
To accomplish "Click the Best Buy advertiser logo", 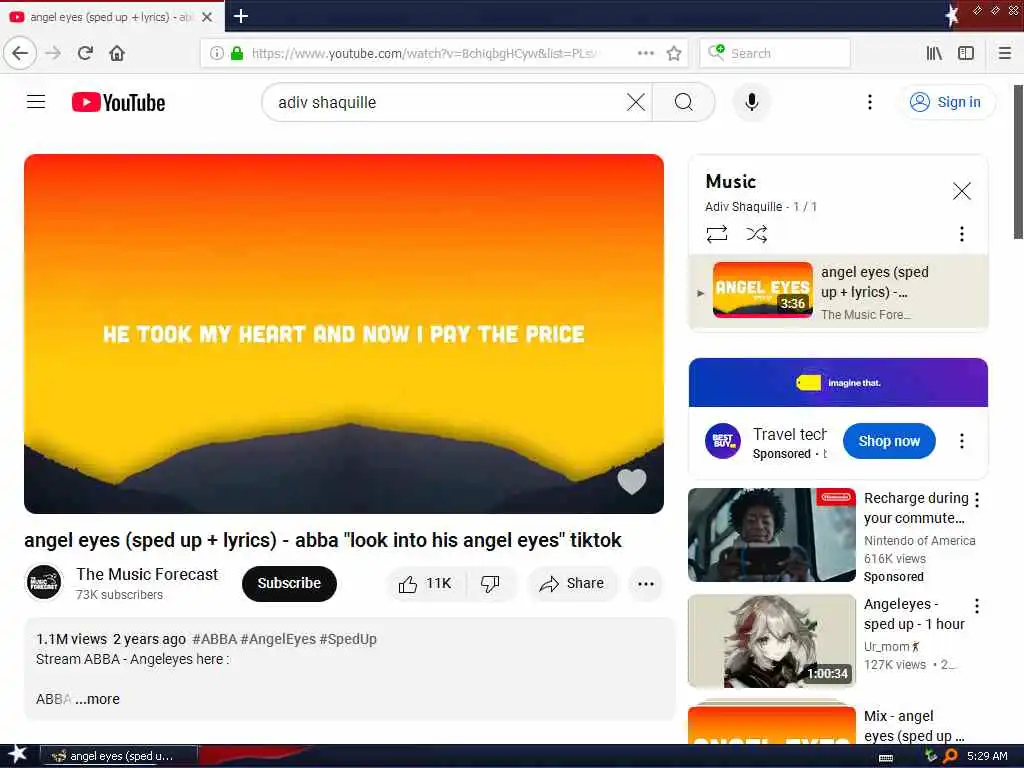I will pos(722,441).
